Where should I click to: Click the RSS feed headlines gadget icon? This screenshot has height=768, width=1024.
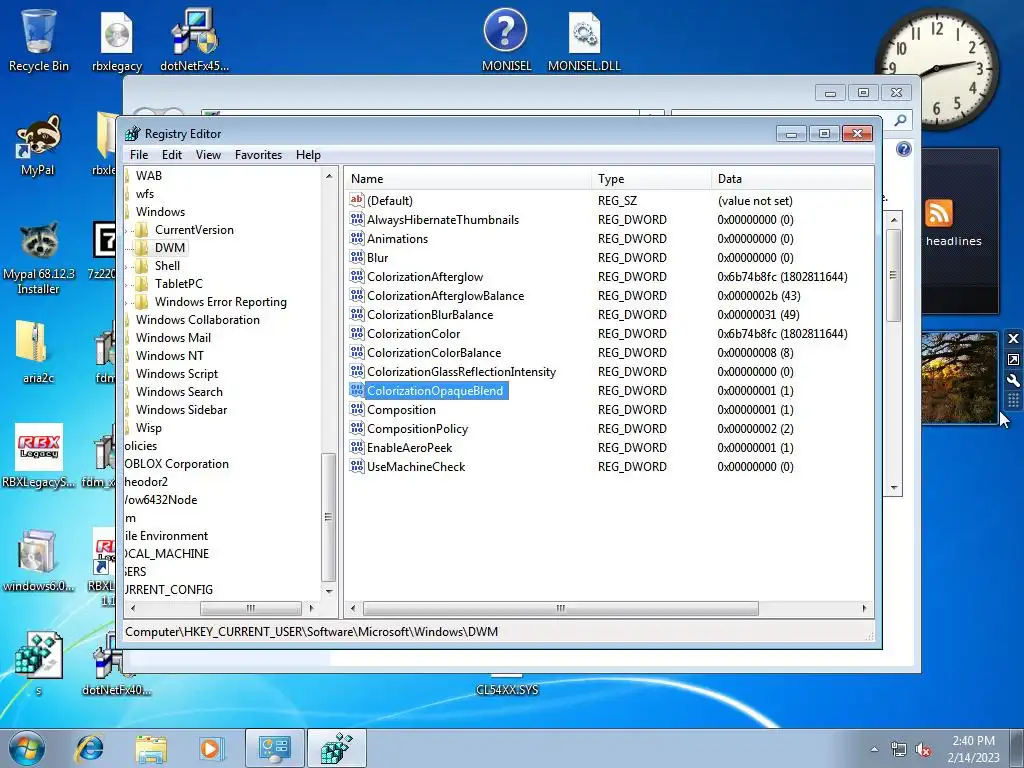pyautogui.click(x=938, y=214)
